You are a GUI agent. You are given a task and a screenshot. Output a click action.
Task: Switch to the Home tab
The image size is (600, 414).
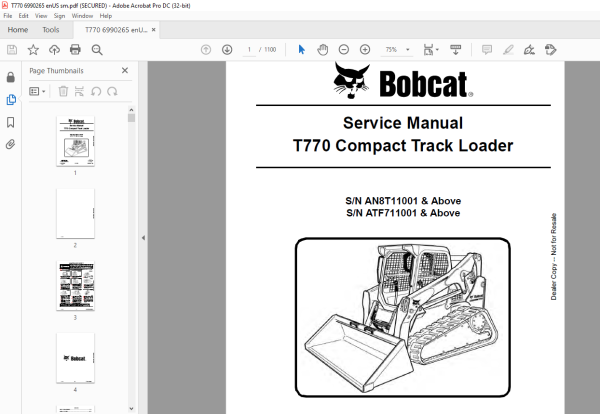[x=18, y=30]
